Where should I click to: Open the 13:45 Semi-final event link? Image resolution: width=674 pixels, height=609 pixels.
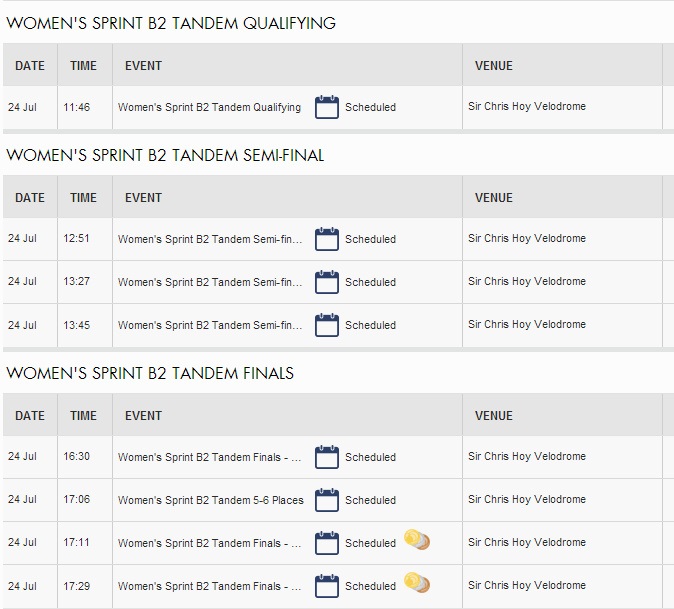point(210,325)
